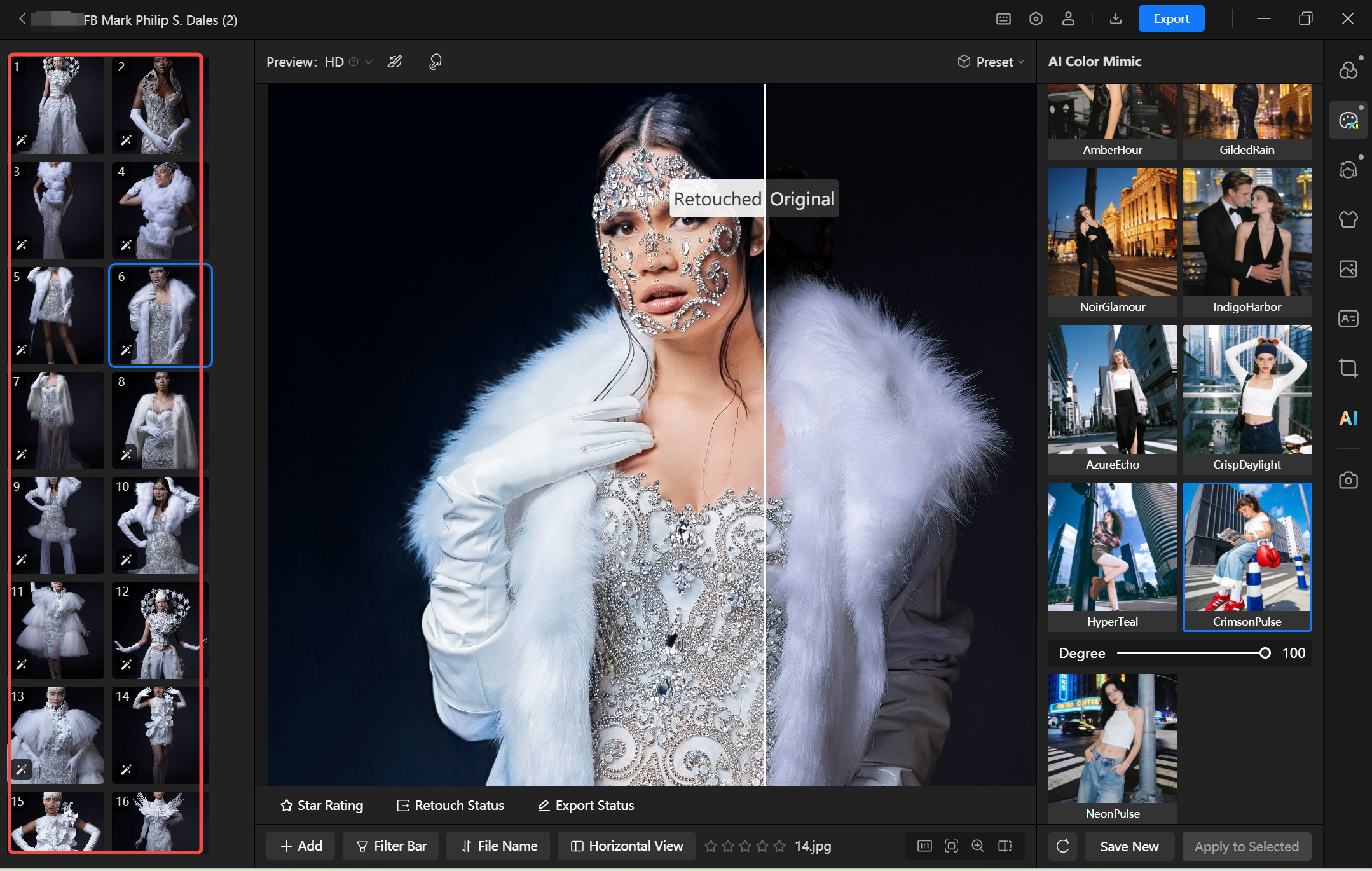Click the zoom-in magnifier icon
This screenshot has width=1372, height=871.
pos(978,846)
